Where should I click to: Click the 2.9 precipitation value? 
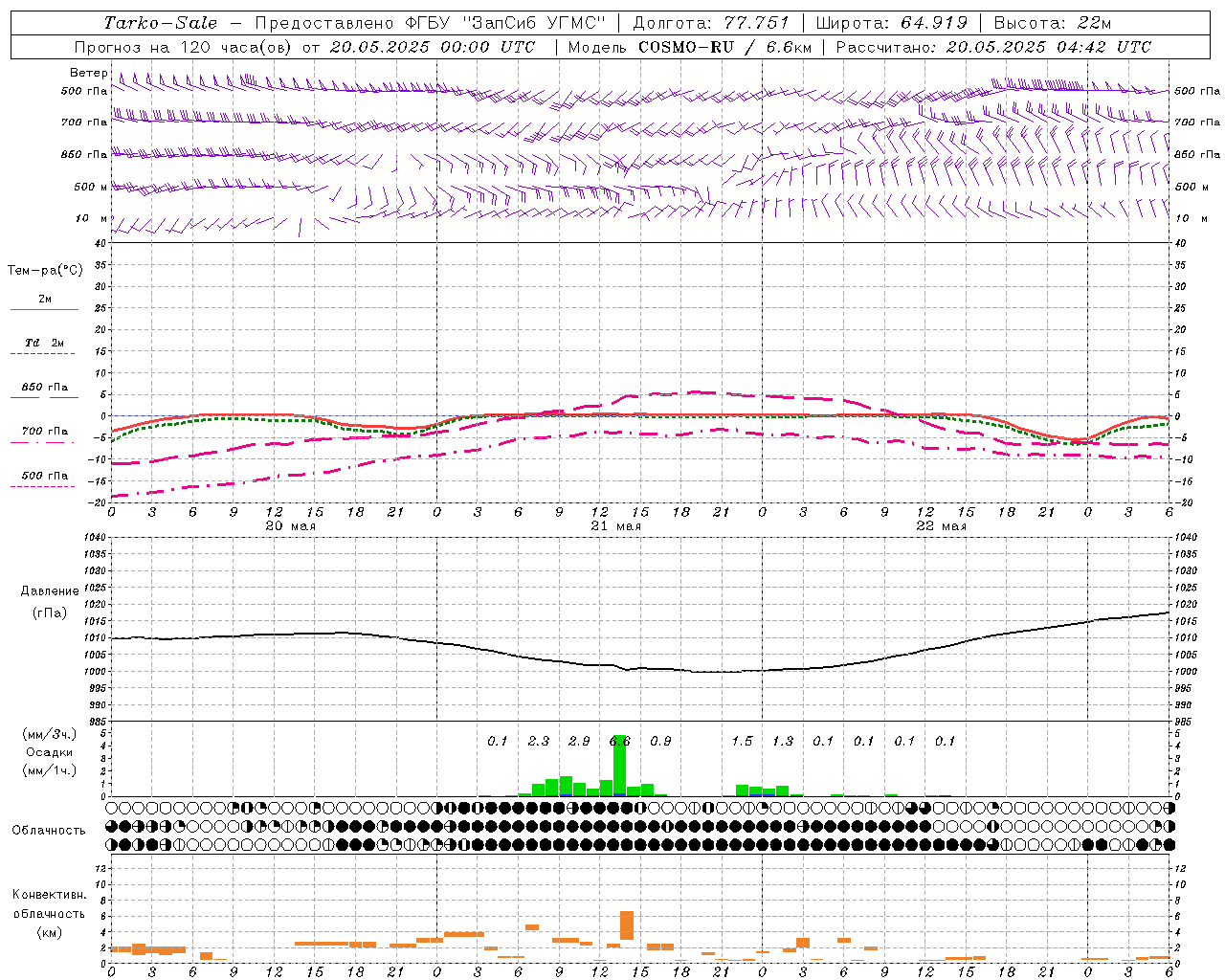point(579,741)
